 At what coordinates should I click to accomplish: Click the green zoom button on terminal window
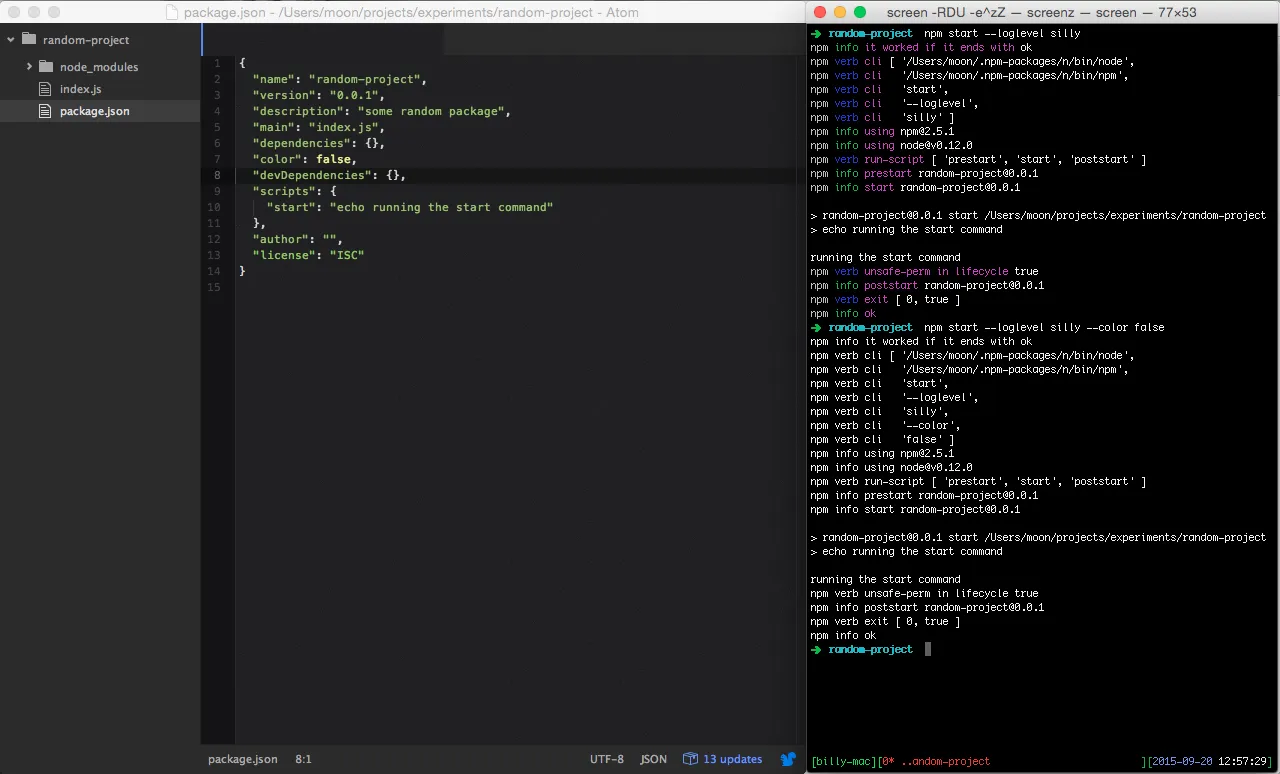tap(859, 12)
